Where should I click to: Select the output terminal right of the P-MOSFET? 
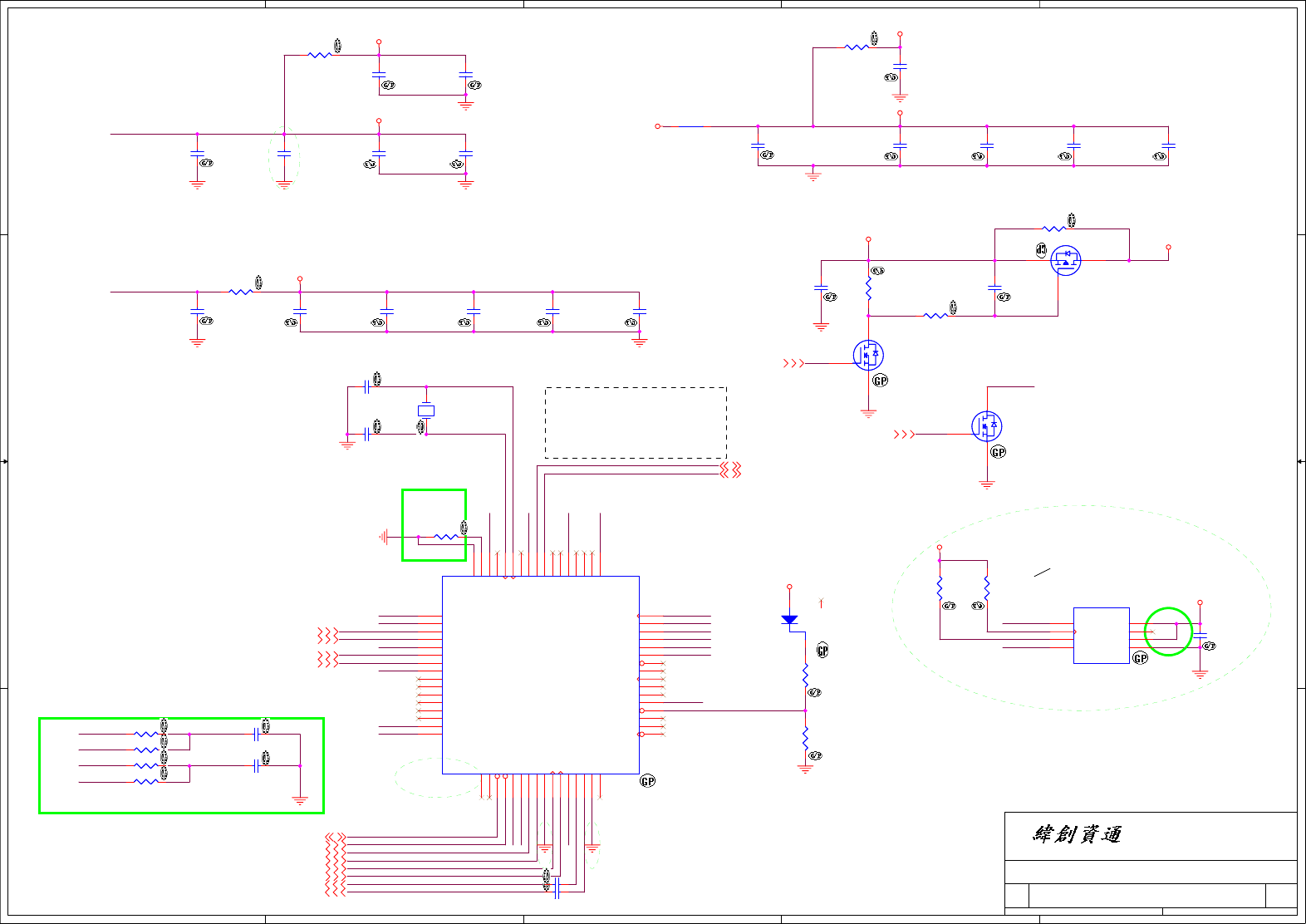click(x=1168, y=247)
